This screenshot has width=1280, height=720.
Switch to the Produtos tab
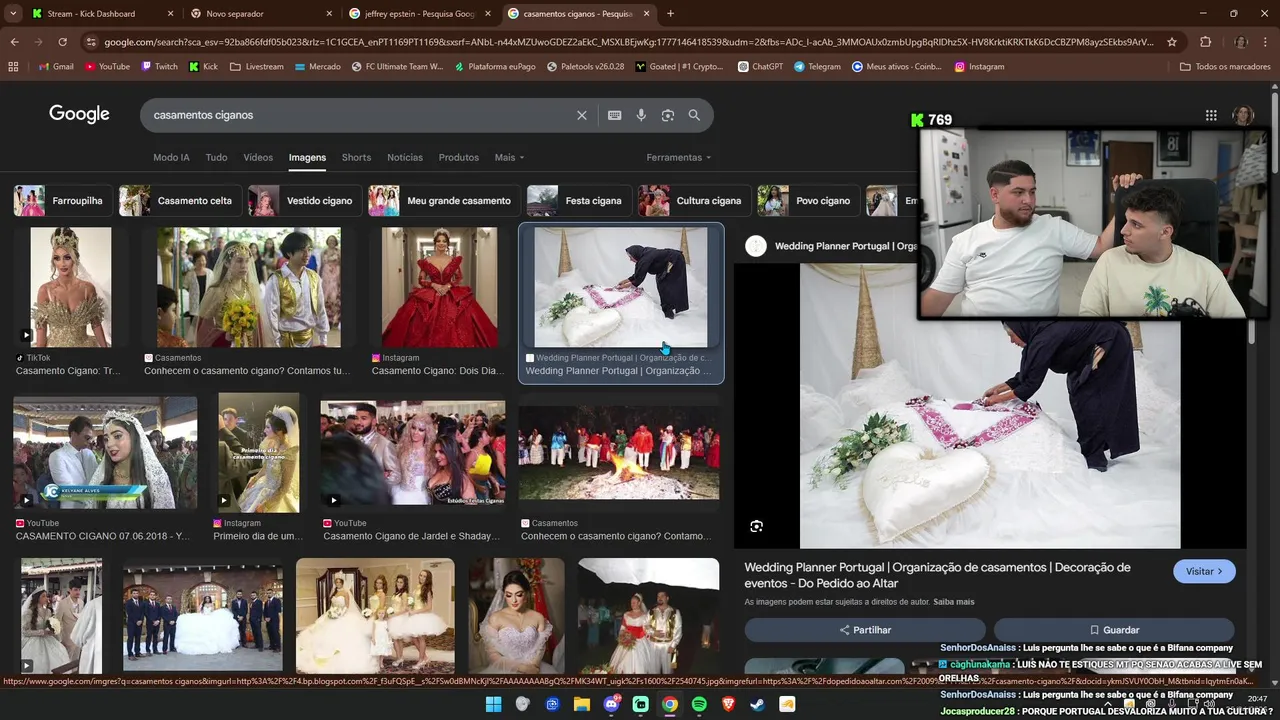459,157
